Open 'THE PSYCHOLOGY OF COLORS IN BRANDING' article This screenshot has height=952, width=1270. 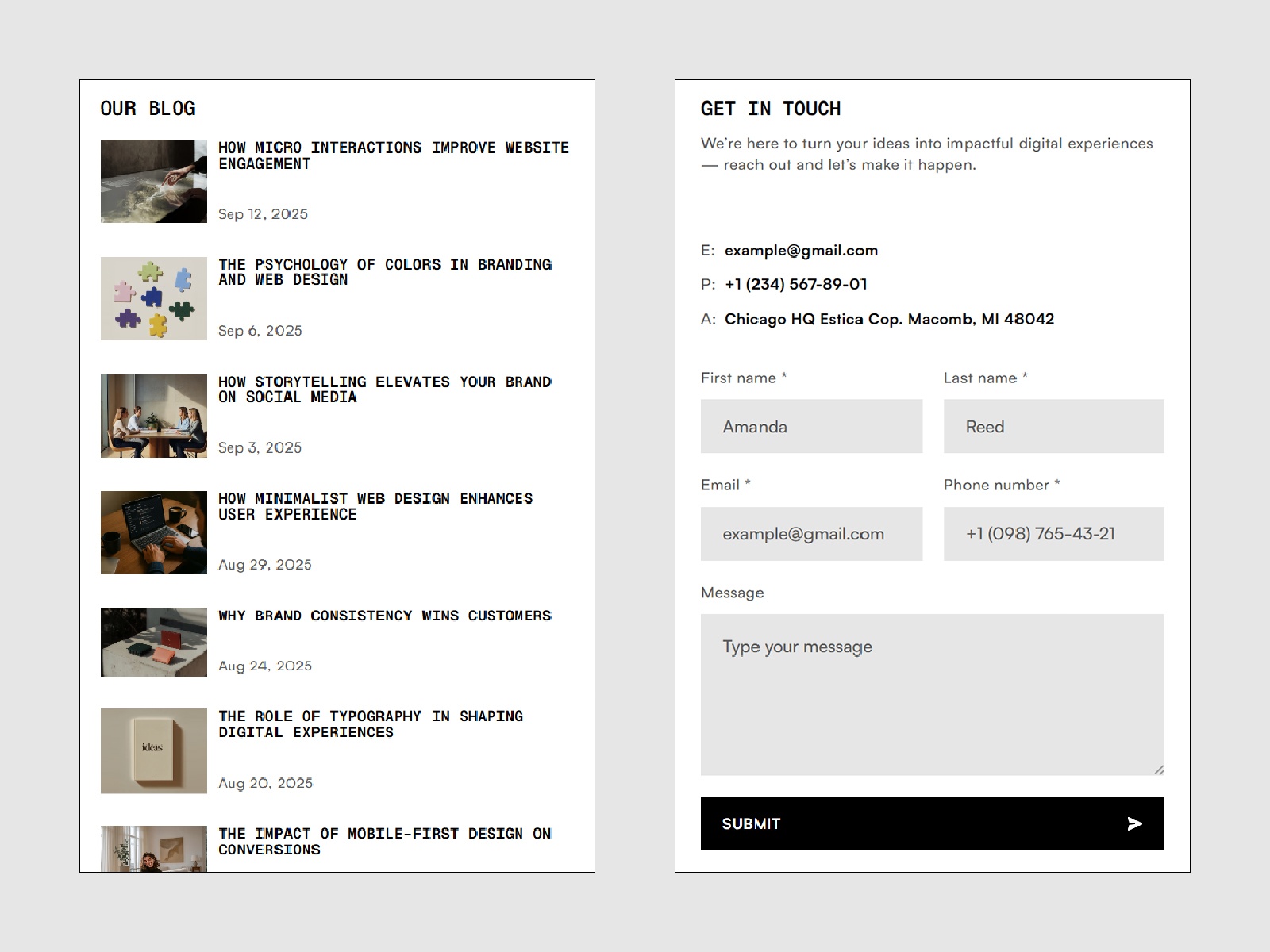[385, 272]
